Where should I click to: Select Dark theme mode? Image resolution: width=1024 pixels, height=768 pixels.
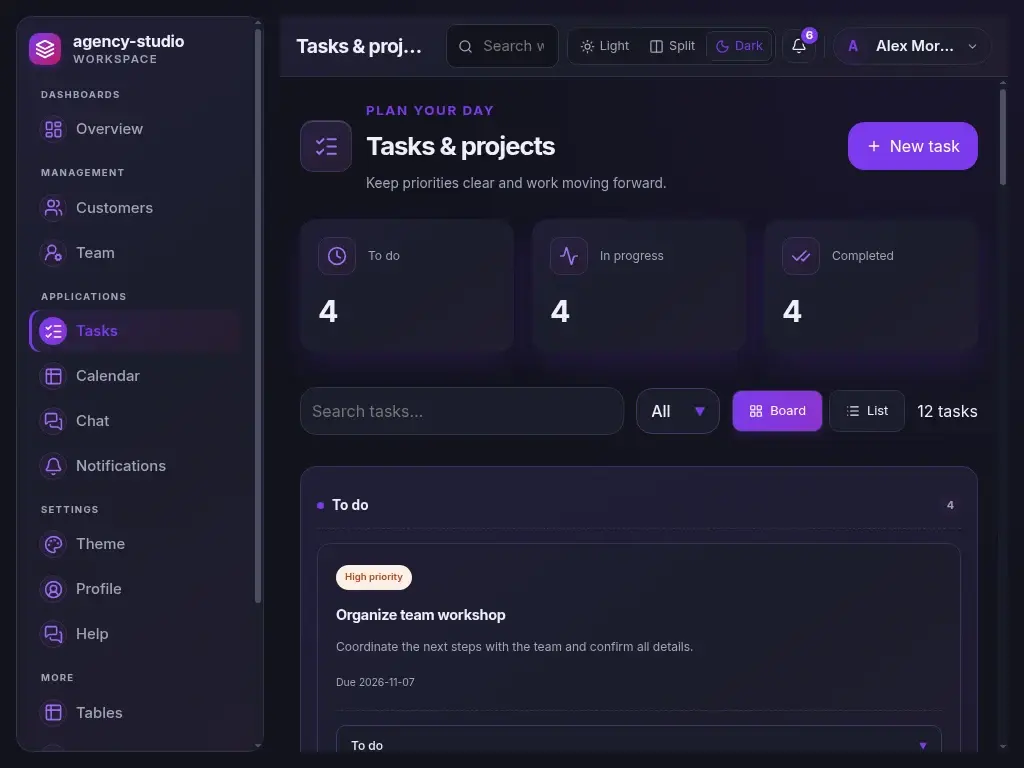[x=739, y=46]
